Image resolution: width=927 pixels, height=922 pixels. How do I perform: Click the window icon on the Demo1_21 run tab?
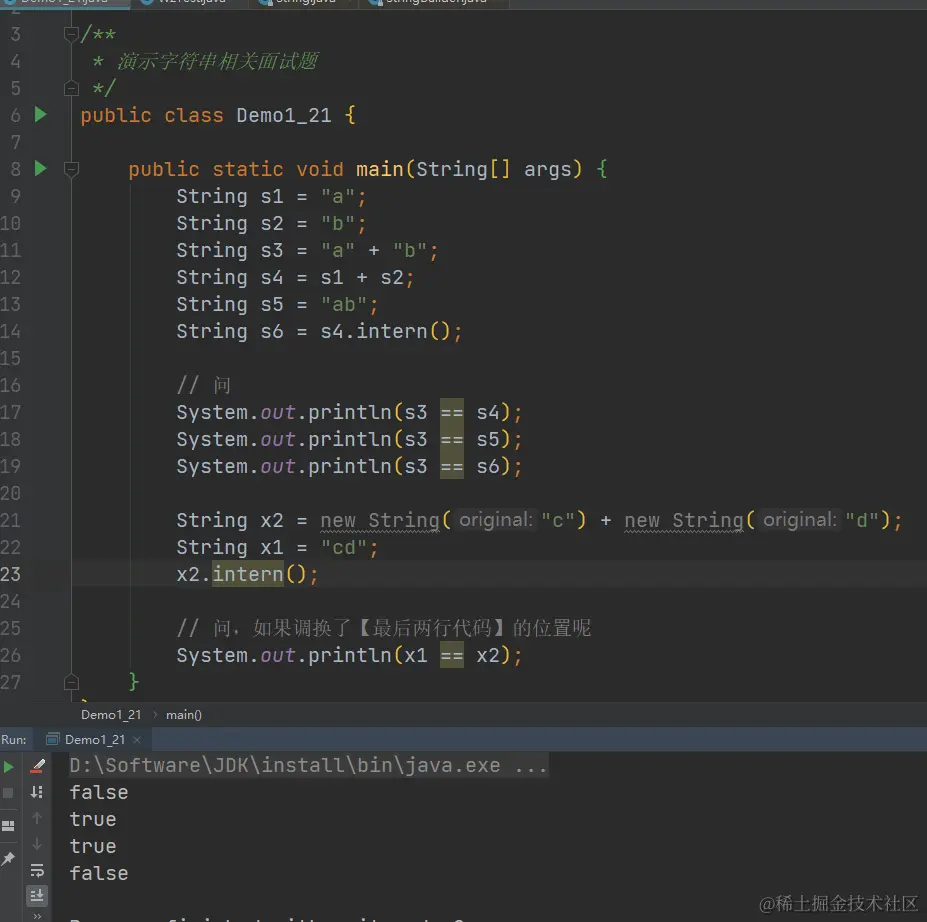click(x=53, y=739)
